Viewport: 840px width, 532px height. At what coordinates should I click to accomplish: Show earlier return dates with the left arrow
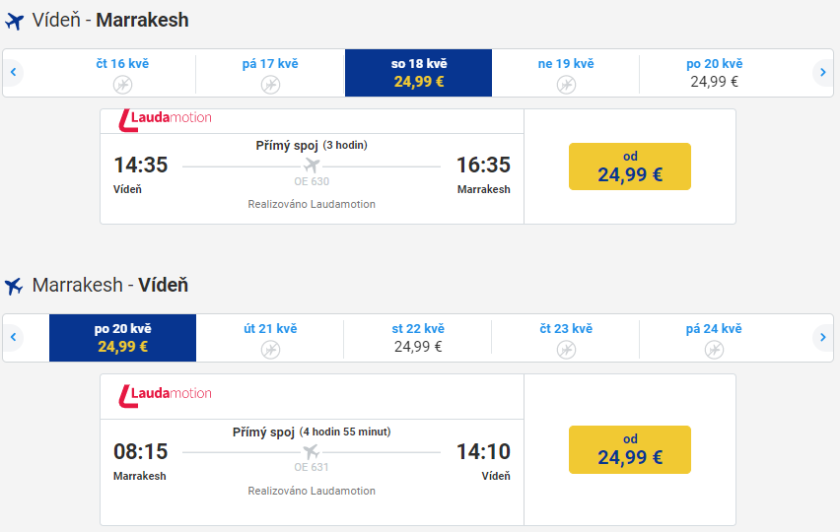click(x=13, y=337)
